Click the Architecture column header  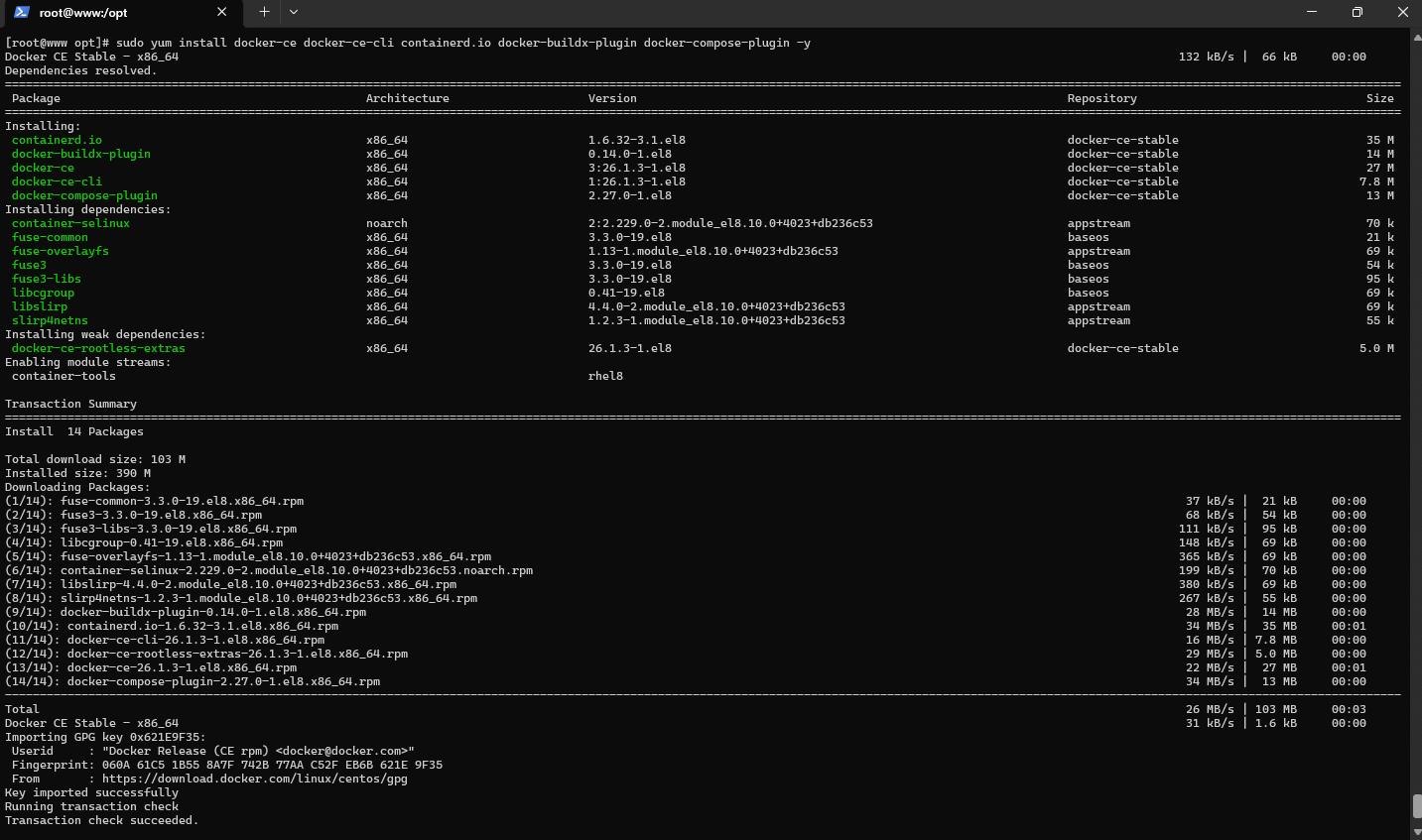pos(408,98)
